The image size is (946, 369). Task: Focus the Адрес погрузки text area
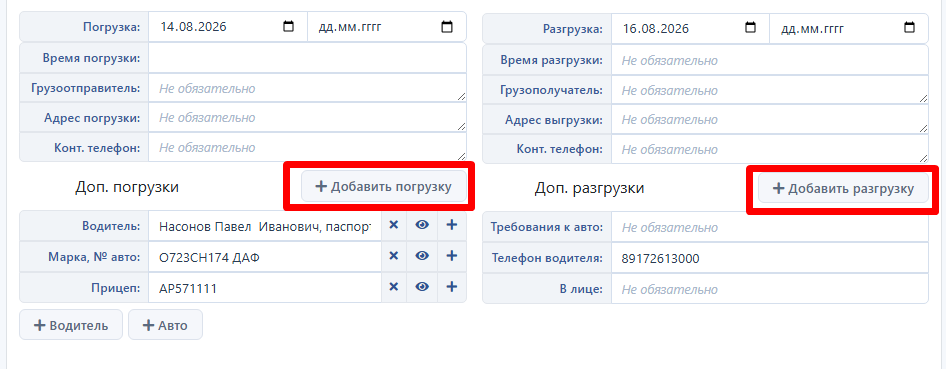coord(307,118)
